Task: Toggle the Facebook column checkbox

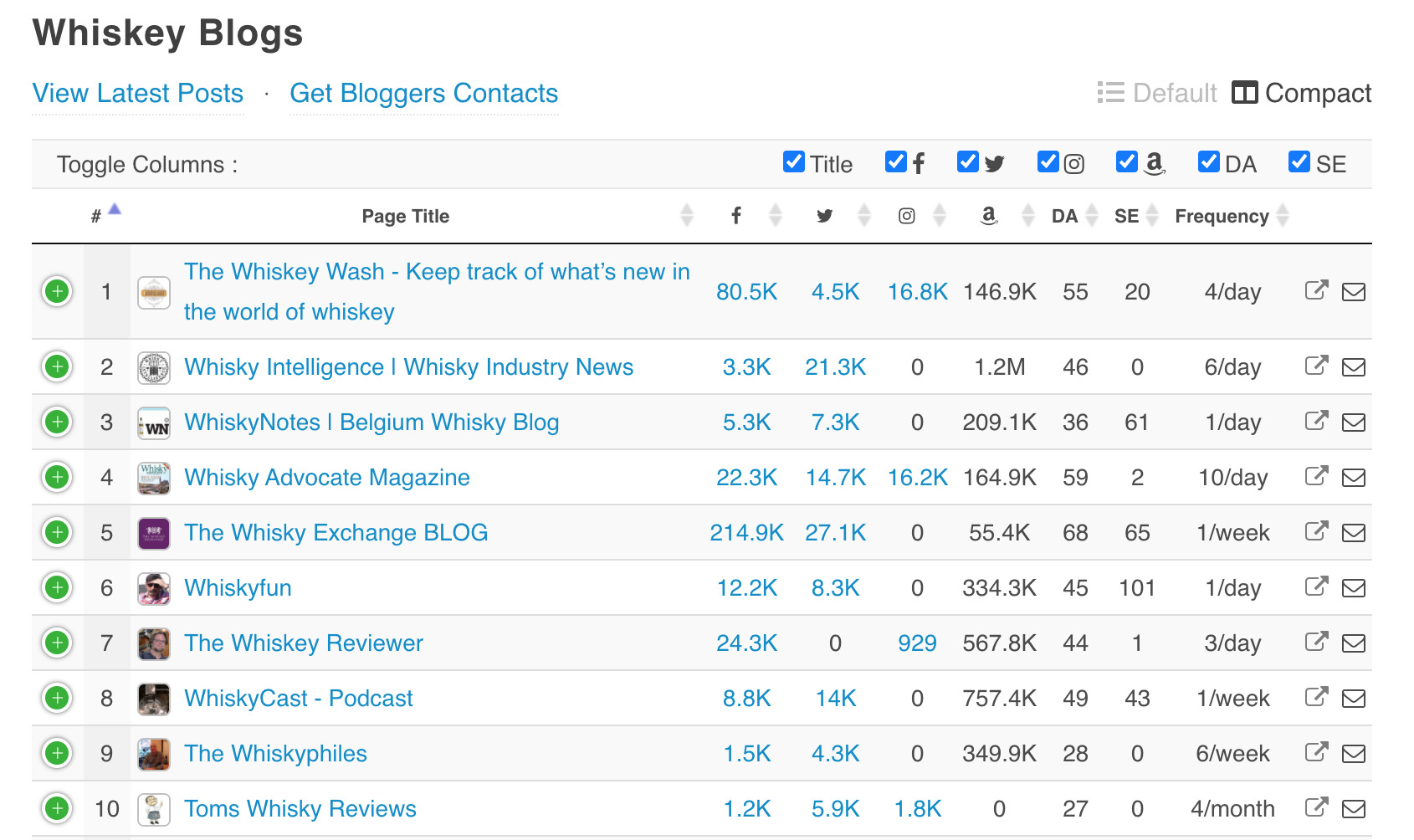Action: click(895, 161)
